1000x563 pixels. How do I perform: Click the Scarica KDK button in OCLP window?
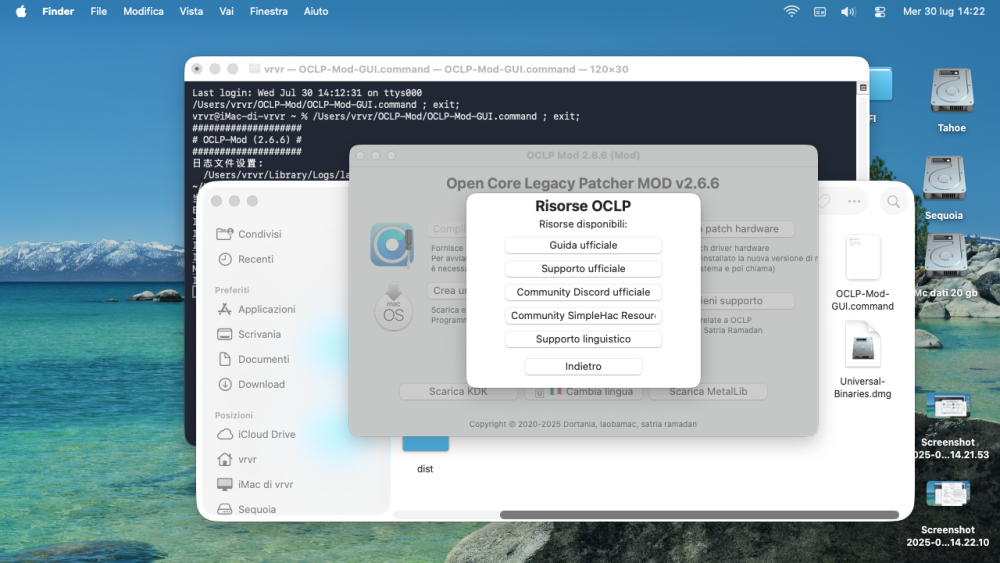[x=458, y=391]
